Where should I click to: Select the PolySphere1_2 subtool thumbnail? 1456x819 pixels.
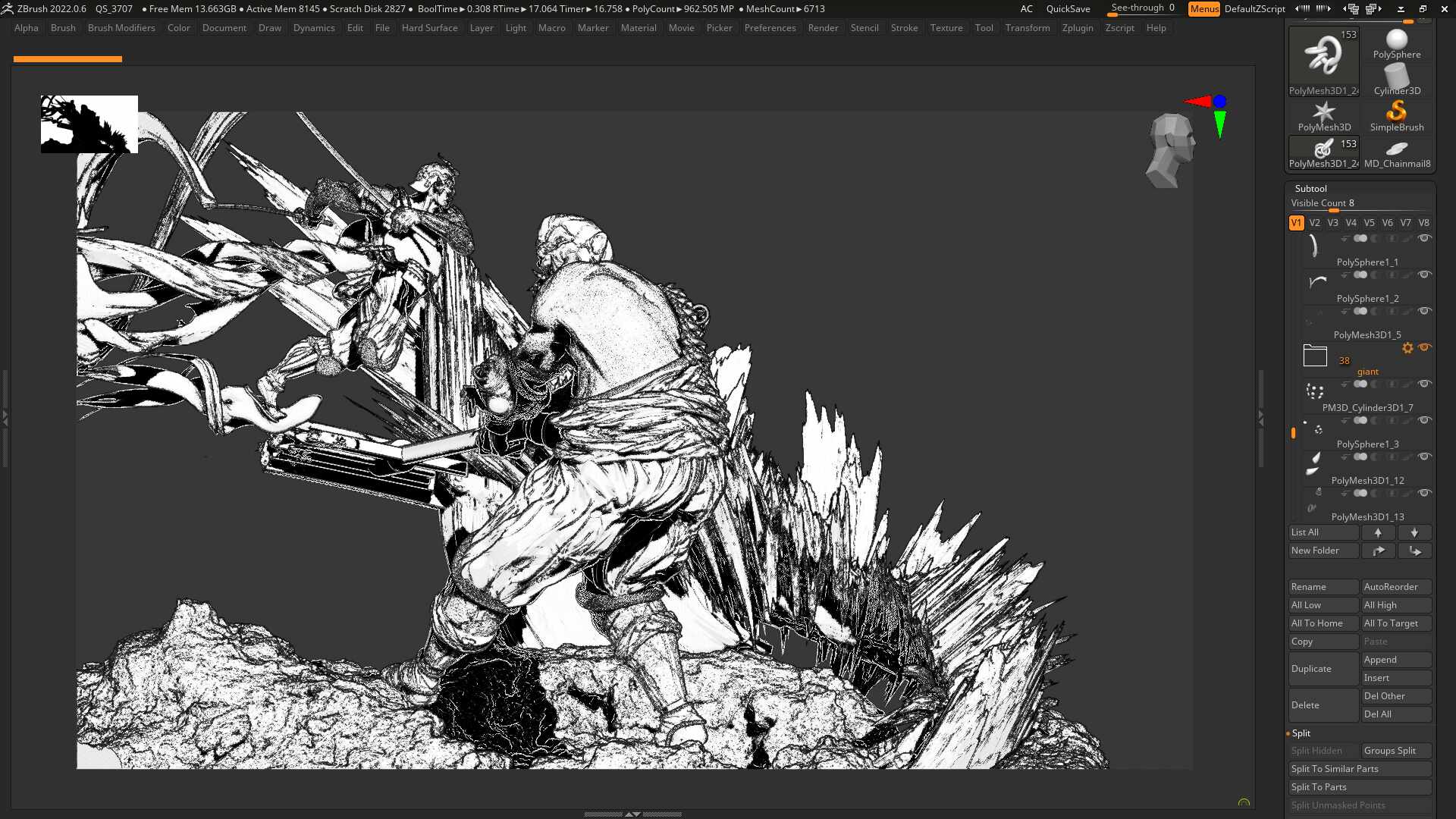coord(1315,282)
